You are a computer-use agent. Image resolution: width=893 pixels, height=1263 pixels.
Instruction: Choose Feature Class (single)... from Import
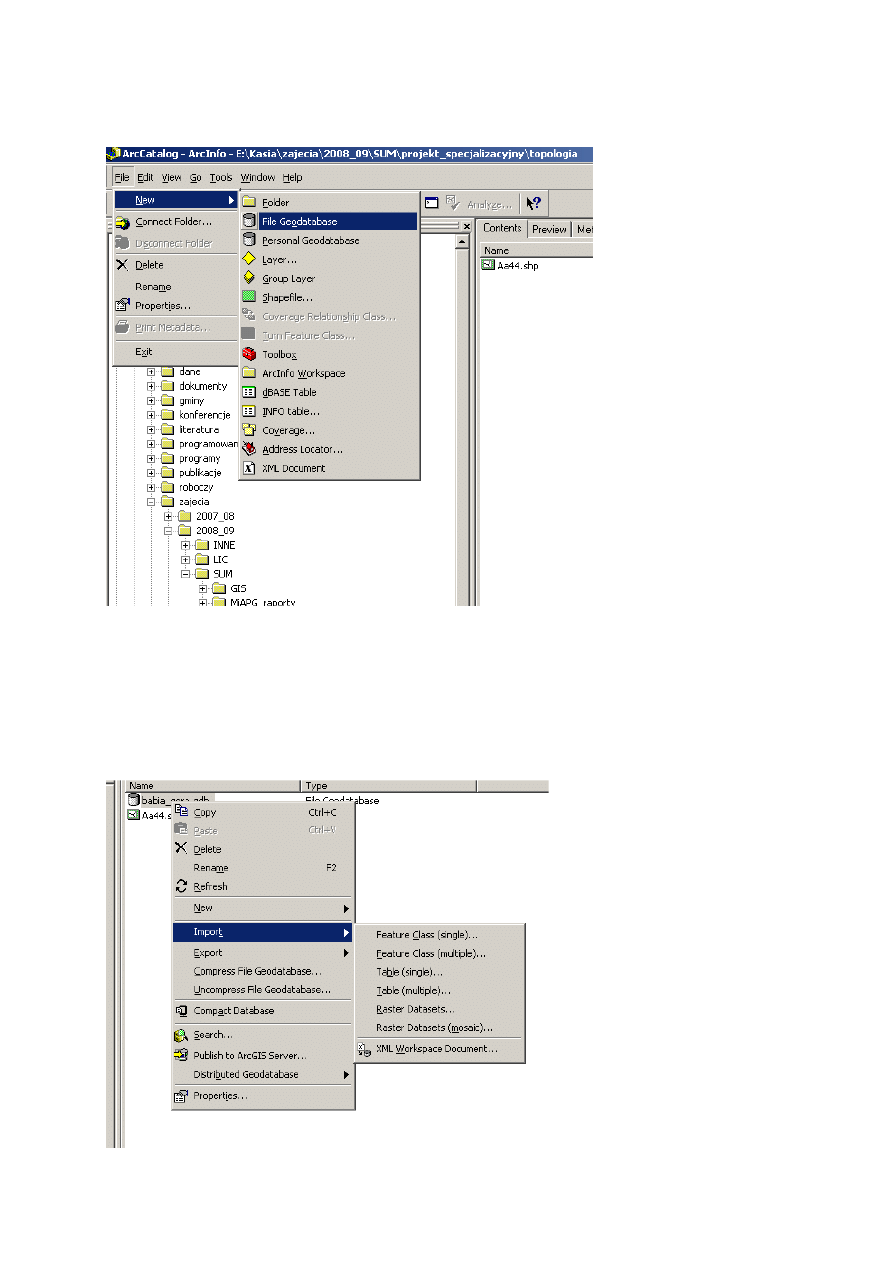pos(427,935)
